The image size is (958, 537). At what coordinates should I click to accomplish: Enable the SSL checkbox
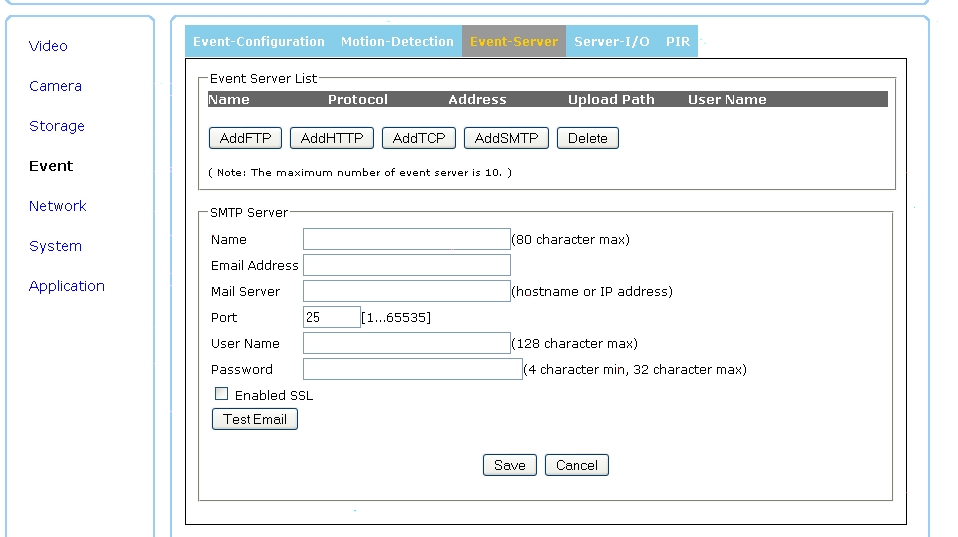click(x=221, y=394)
